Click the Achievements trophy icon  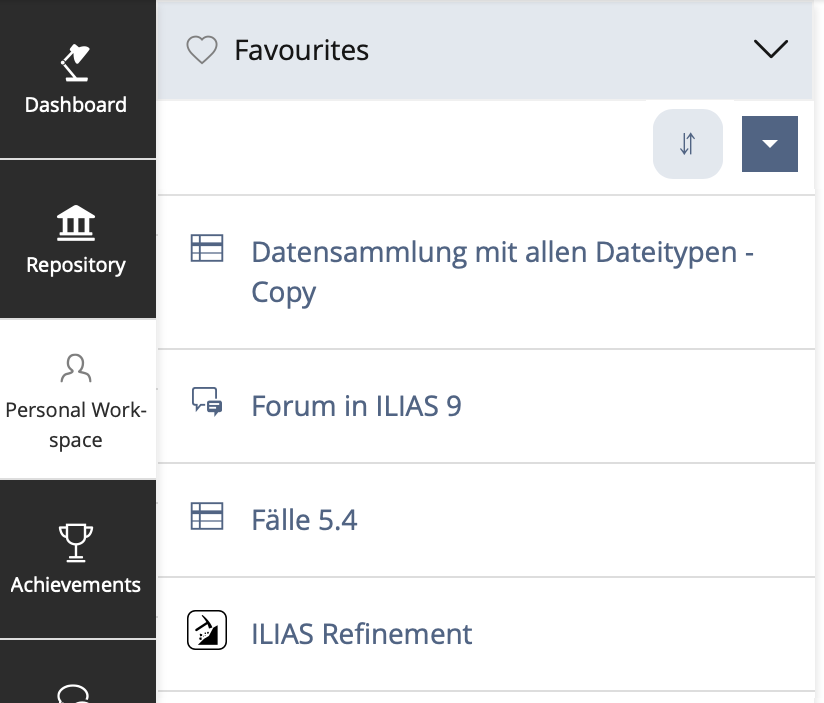click(x=76, y=543)
